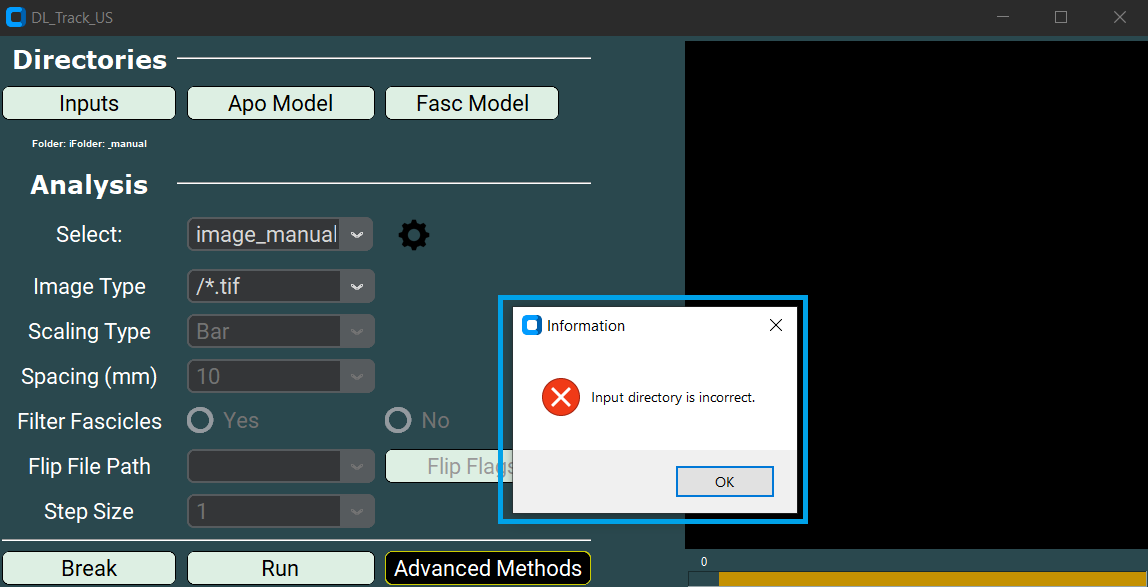Image resolution: width=1148 pixels, height=587 pixels.
Task: Click the DL_Track_US app icon in title bar
Action: 16,17
